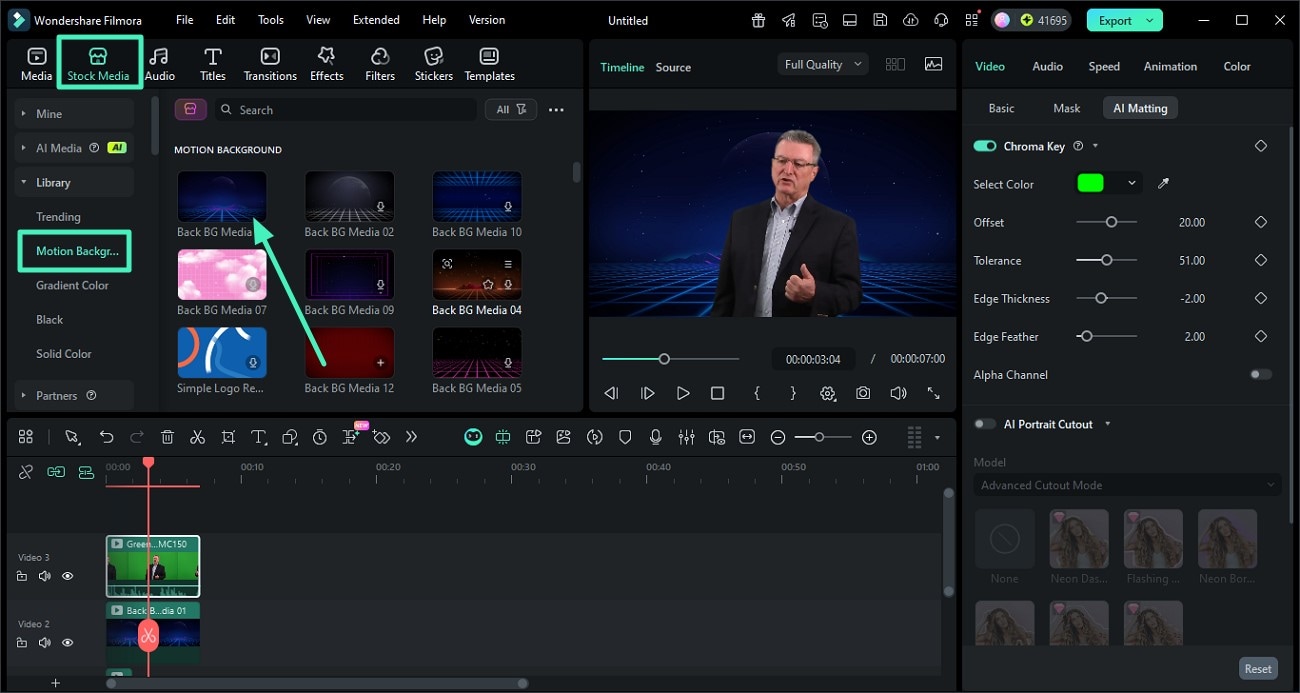
Task: Click the eyedropper color picker tool
Action: (1163, 183)
